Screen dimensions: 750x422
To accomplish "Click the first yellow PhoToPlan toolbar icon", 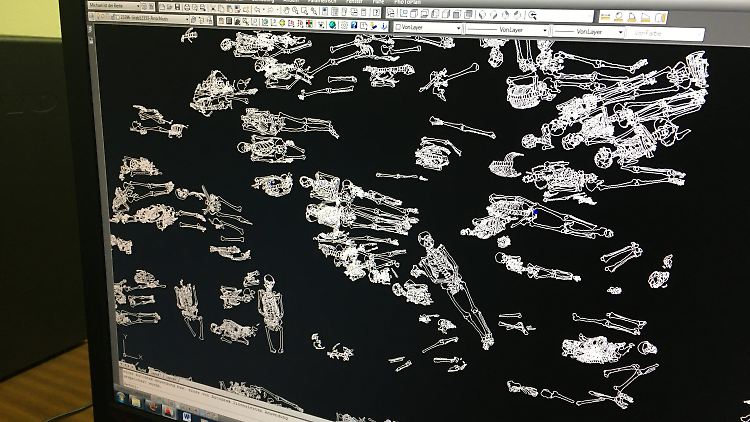I will (x=605, y=17).
